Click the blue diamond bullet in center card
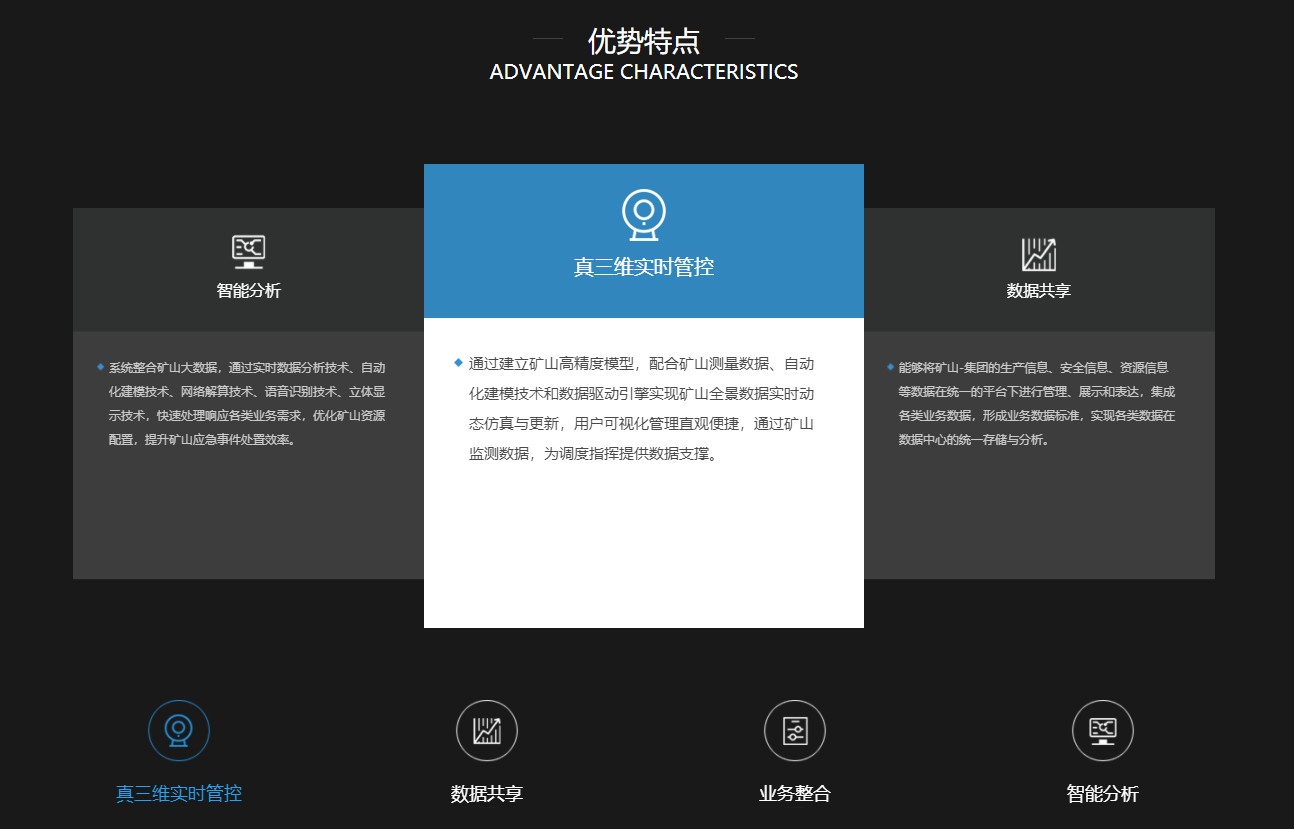Viewport: 1294px width, 829px height. [x=458, y=362]
